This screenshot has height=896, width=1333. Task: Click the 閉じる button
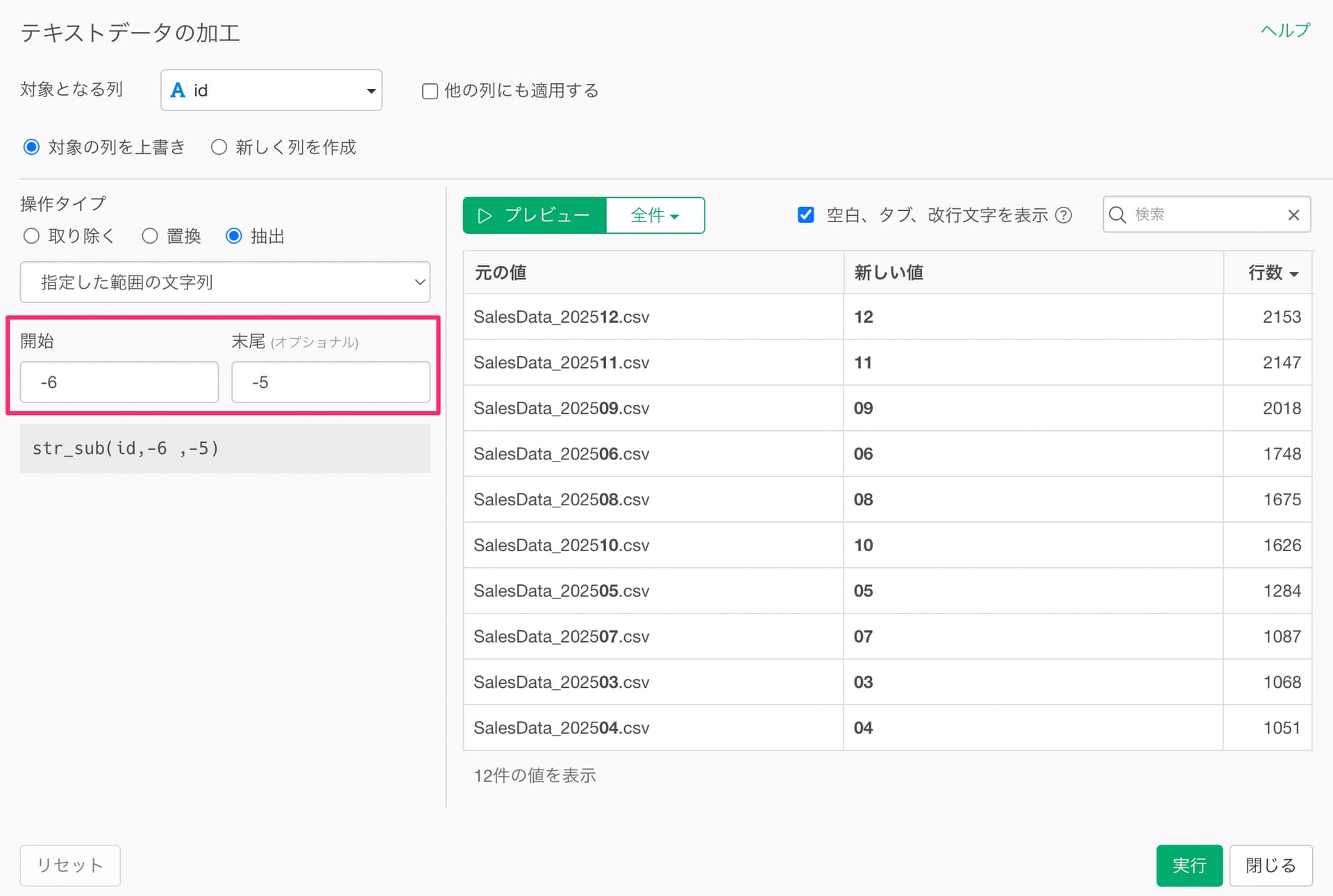[x=1270, y=865]
